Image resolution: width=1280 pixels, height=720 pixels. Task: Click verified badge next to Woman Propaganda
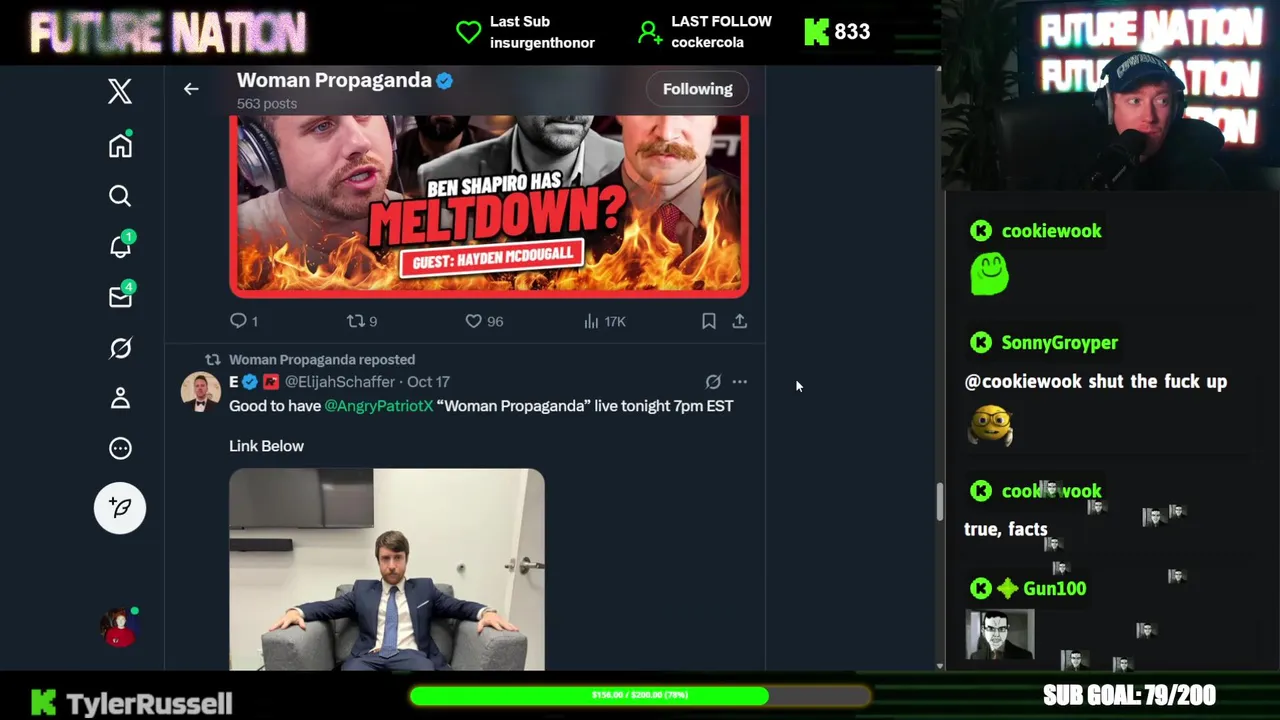point(445,81)
